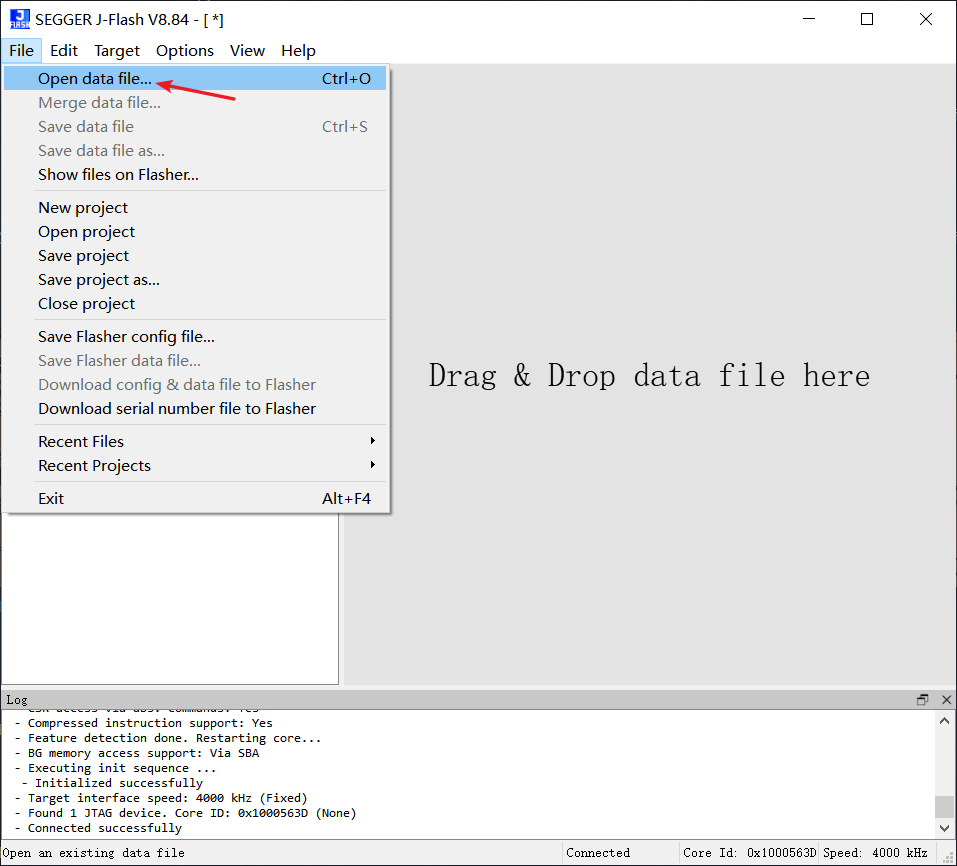This screenshot has width=957, height=866.
Task: Click 'BG memory access support' log line
Action: coord(137,753)
